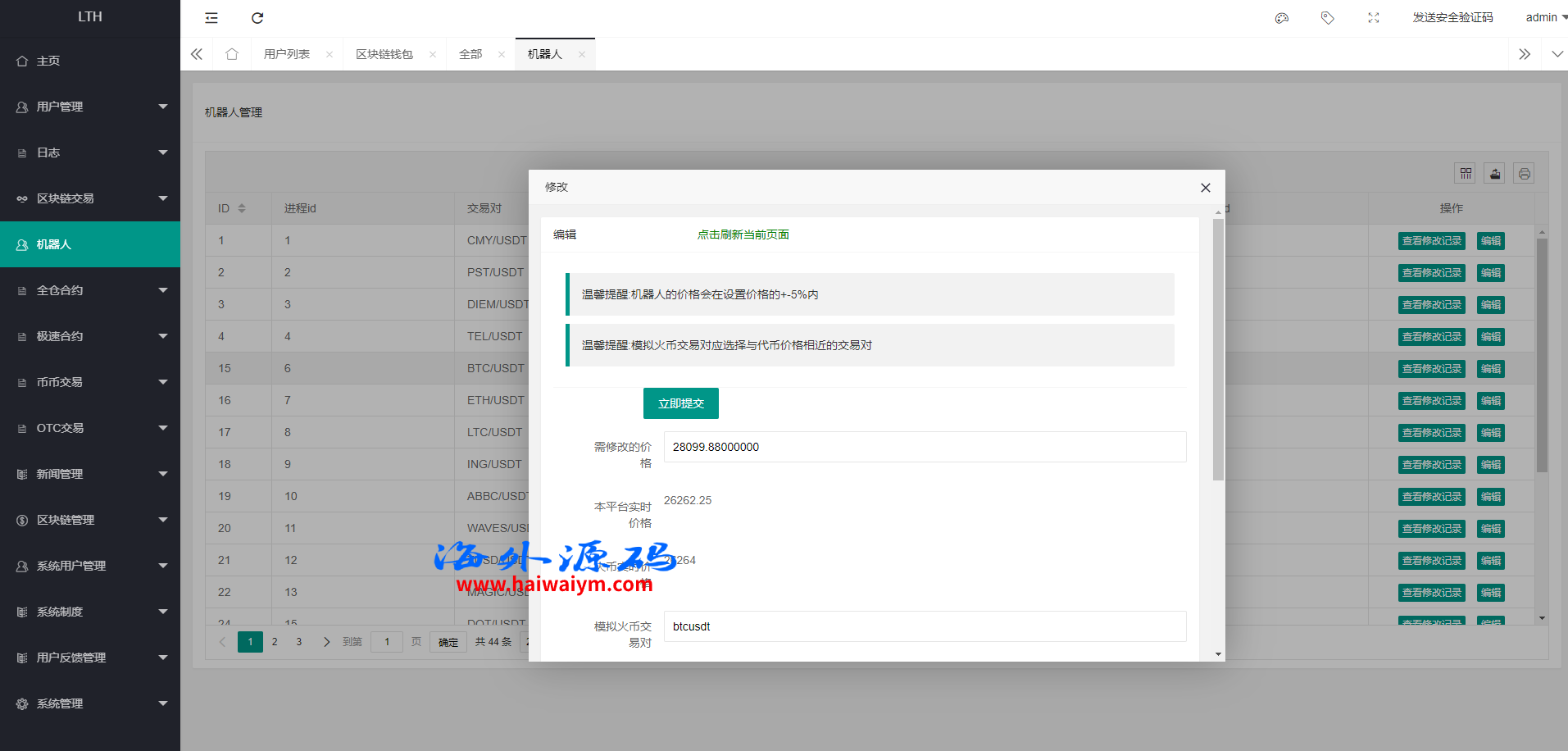
Task: Expand the 区块链交易 sidebar menu
Action: tap(90, 198)
